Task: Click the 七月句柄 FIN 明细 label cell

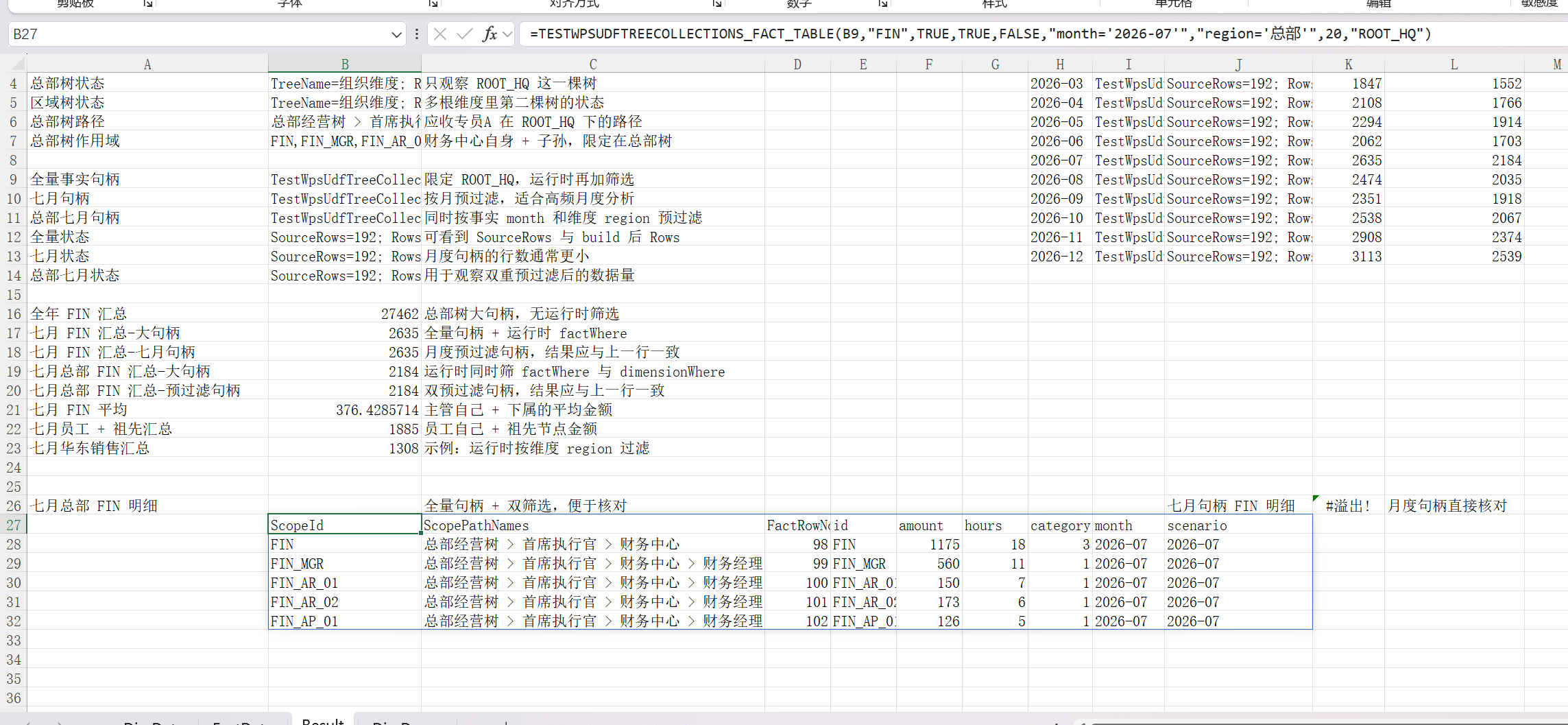Action: point(1238,506)
